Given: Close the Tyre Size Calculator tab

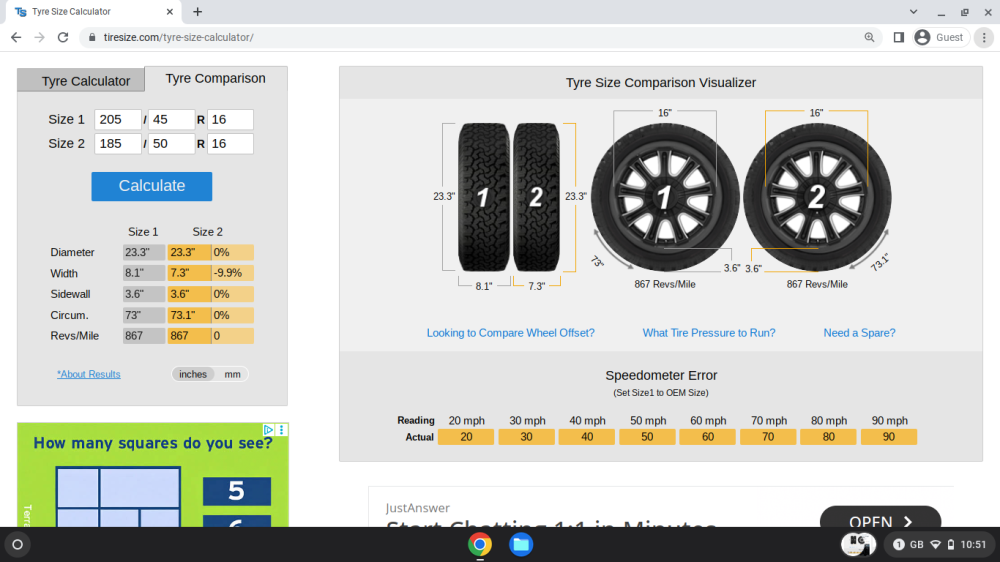Looking at the screenshot, I should (170, 11).
